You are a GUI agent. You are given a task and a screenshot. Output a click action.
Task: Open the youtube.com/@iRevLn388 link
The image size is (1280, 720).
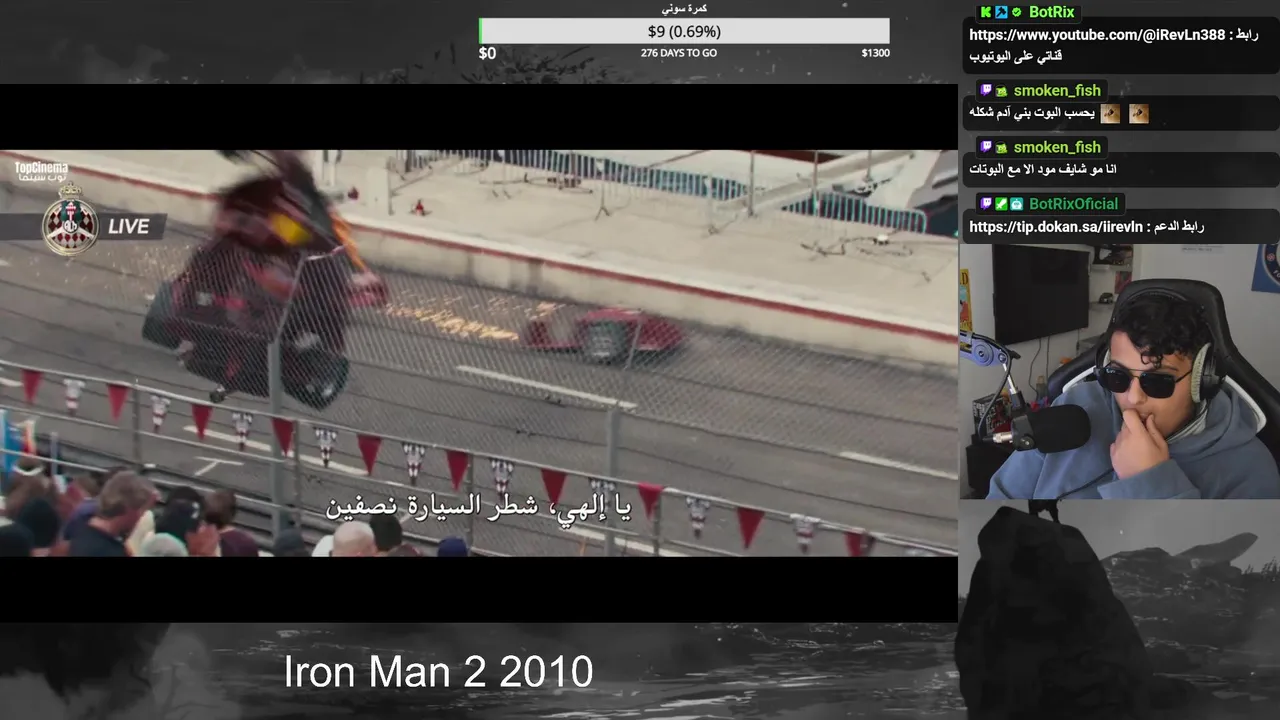pos(1097,35)
